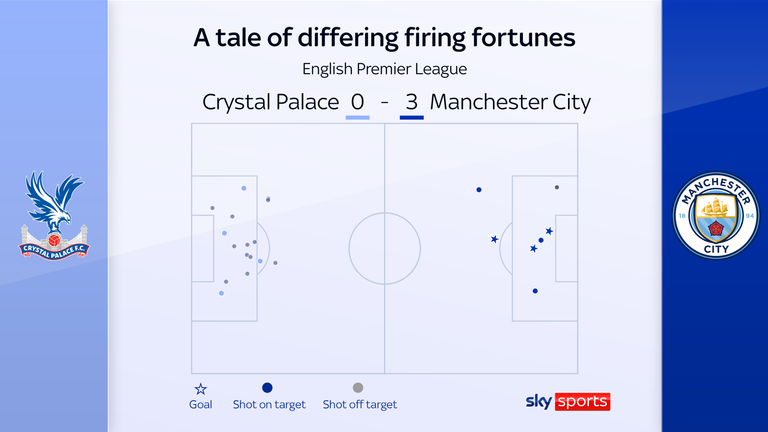The image size is (768, 432).
Task: Click the Goal star legend icon
Action: (x=201, y=388)
